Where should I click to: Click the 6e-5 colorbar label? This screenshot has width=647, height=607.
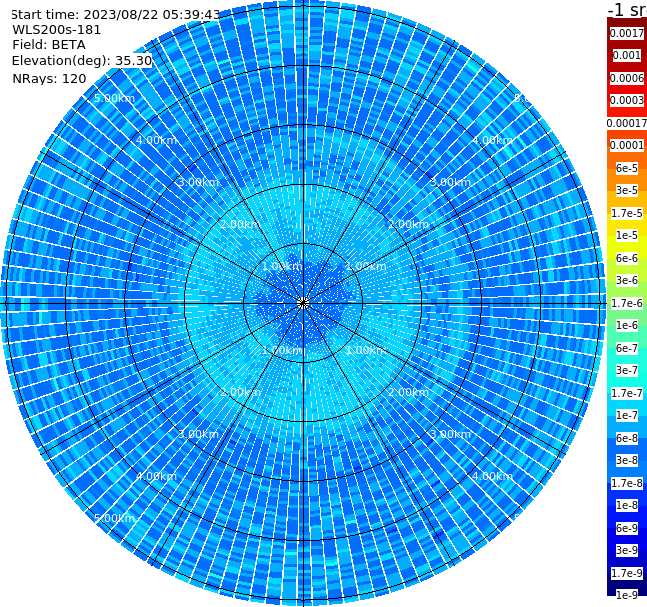pyautogui.click(x=627, y=168)
